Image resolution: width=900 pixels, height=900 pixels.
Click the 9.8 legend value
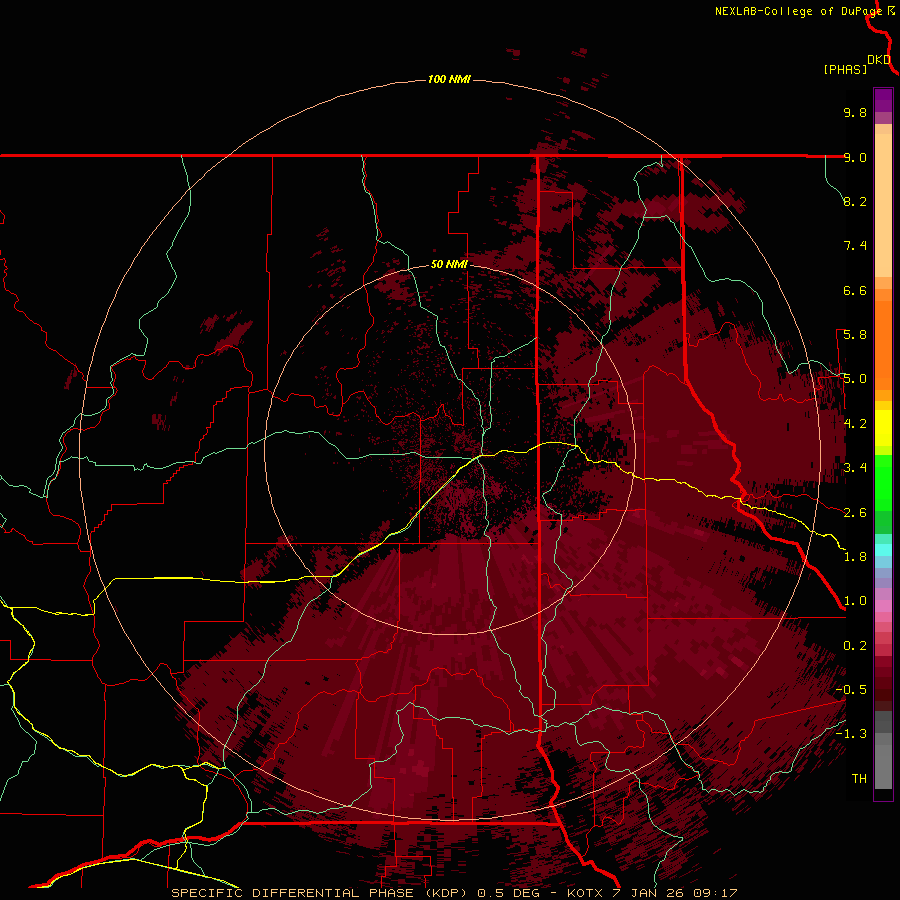[855, 112]
